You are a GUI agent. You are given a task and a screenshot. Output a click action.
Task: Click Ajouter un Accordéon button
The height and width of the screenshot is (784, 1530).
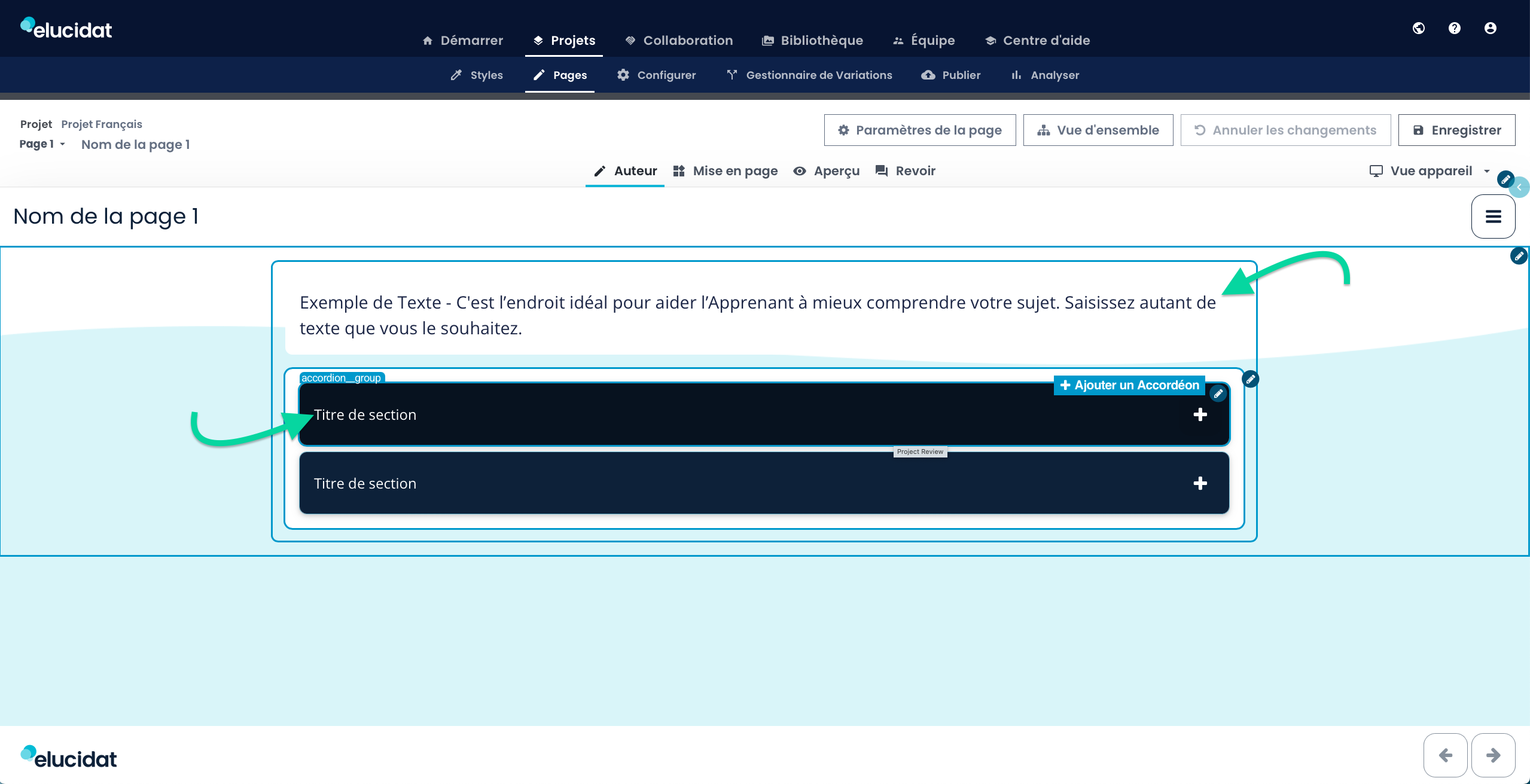[1129, 385]
